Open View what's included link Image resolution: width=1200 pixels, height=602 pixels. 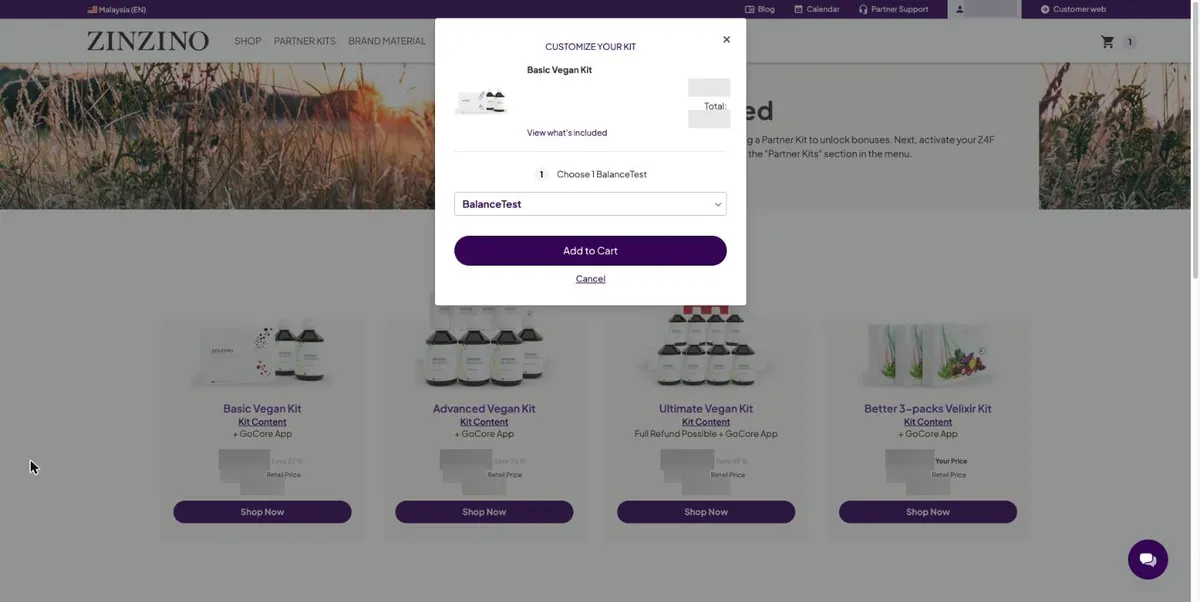point(567,133)
